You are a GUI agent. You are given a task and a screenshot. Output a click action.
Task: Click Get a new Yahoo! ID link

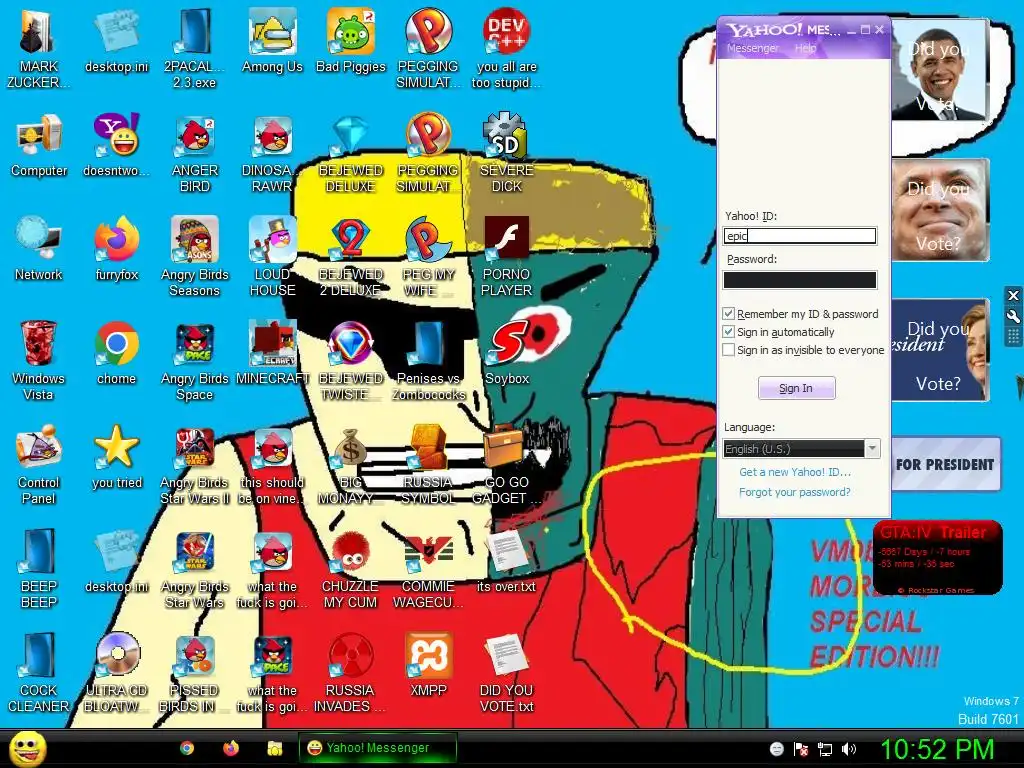(x=795, y=472)
